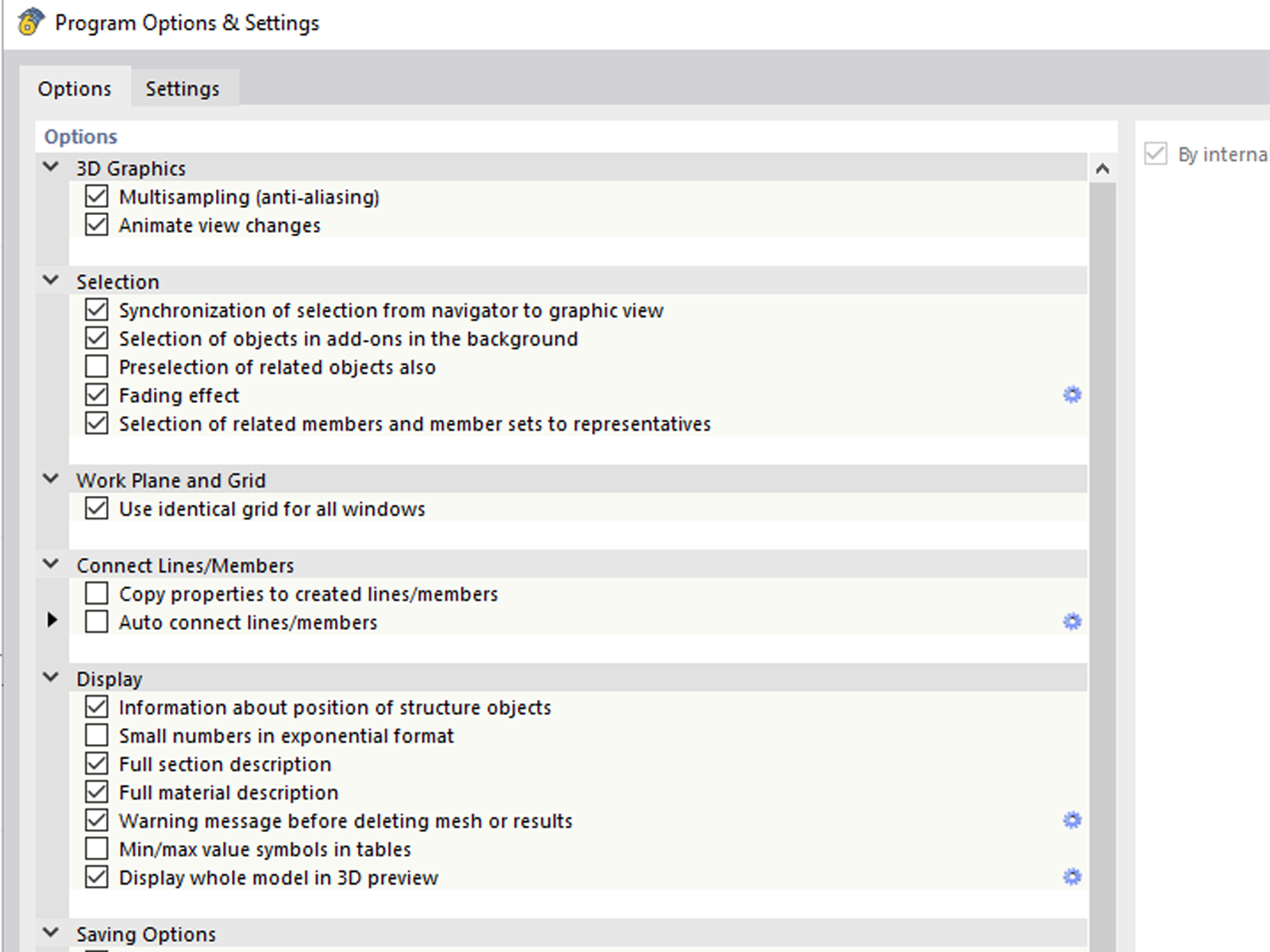This screenshot has height=952, width=1270.
Task: Uncheck the By internal option
Action: tap(1156, 154)
